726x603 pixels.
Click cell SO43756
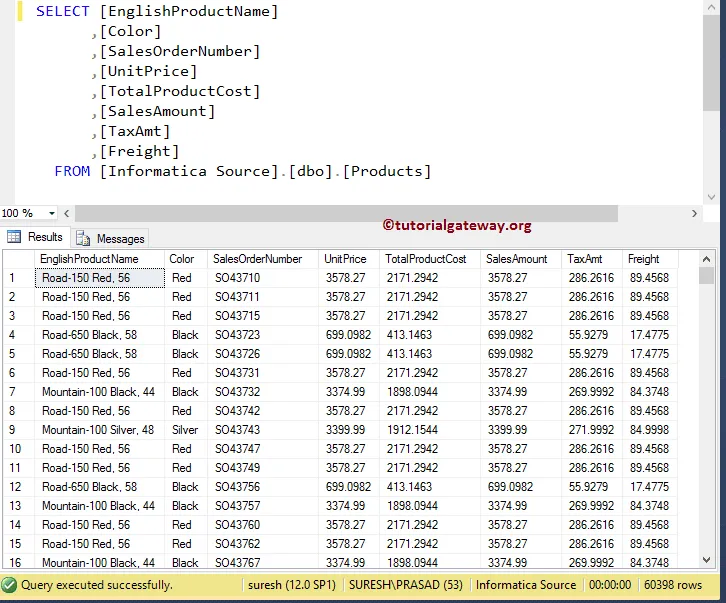click(263, 487)
